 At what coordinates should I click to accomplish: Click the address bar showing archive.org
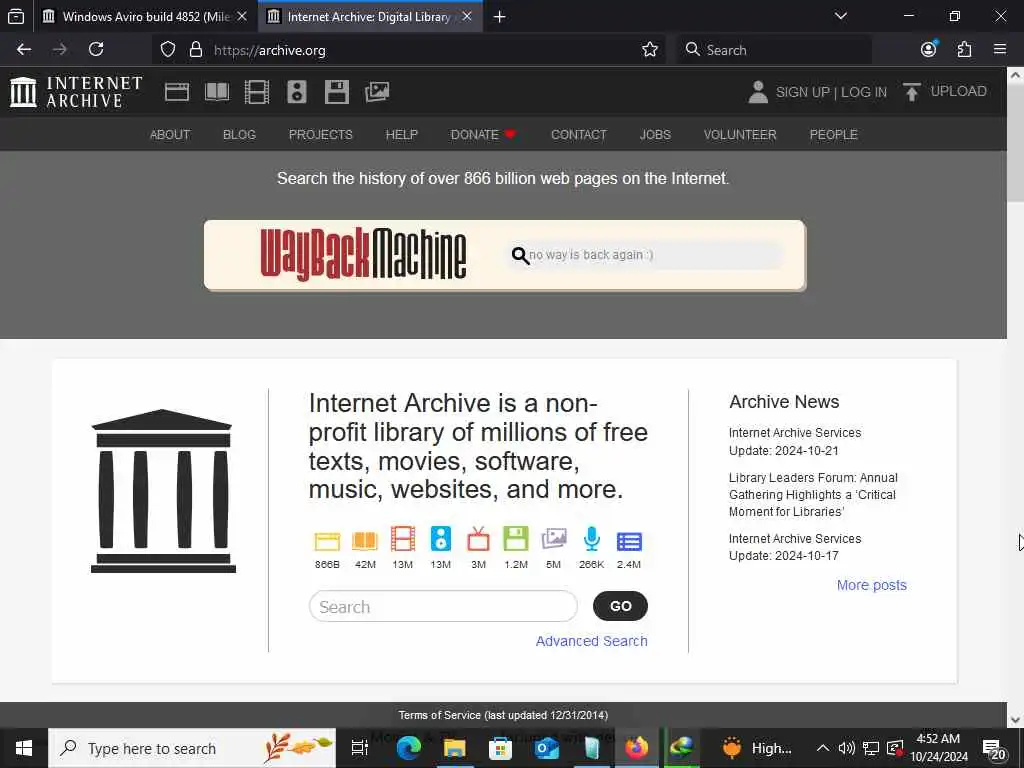click(410, 50)
